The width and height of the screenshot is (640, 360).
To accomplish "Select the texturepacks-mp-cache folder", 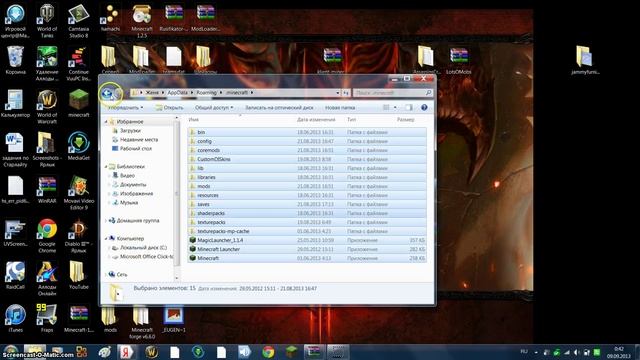I will pos(307,231).
